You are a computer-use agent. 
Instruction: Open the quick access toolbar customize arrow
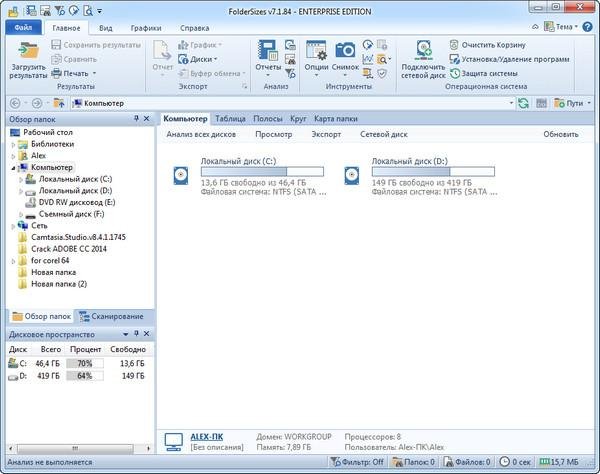[99, 11]
